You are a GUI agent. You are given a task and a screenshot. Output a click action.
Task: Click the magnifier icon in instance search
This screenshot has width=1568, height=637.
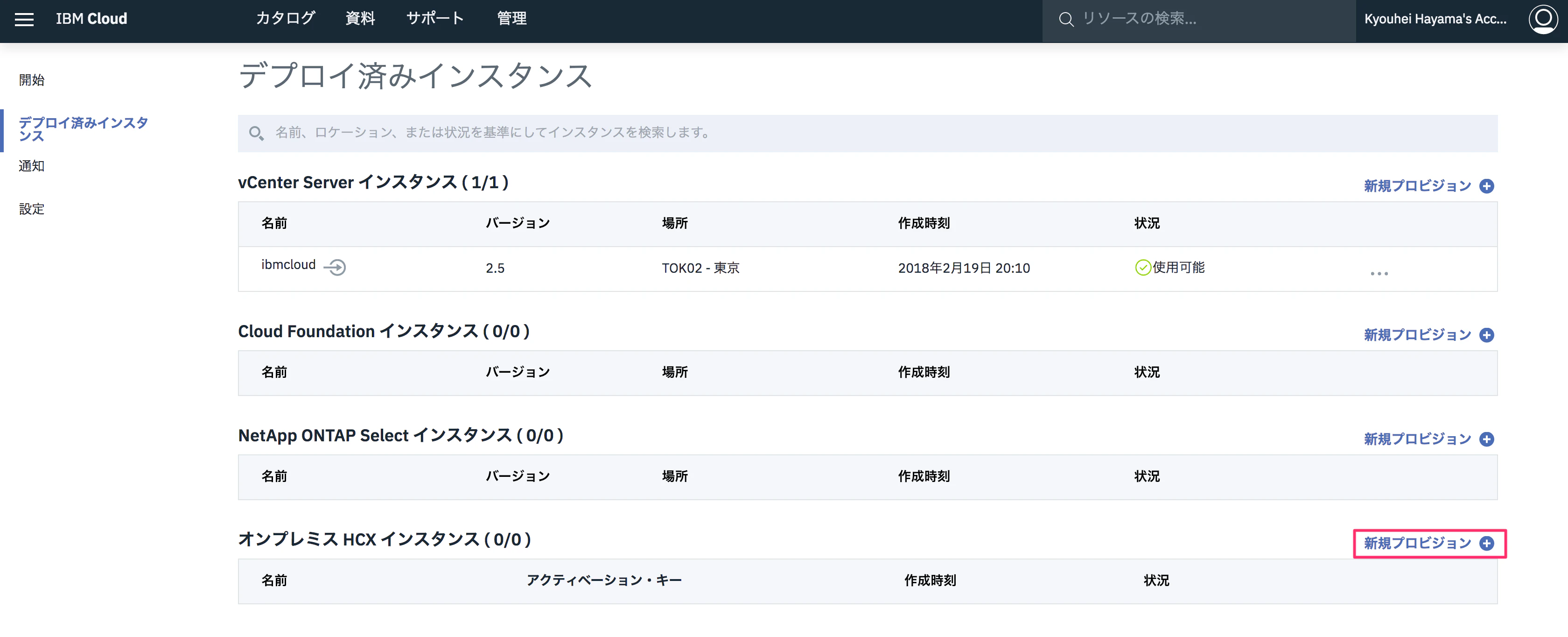coord(256,133)
